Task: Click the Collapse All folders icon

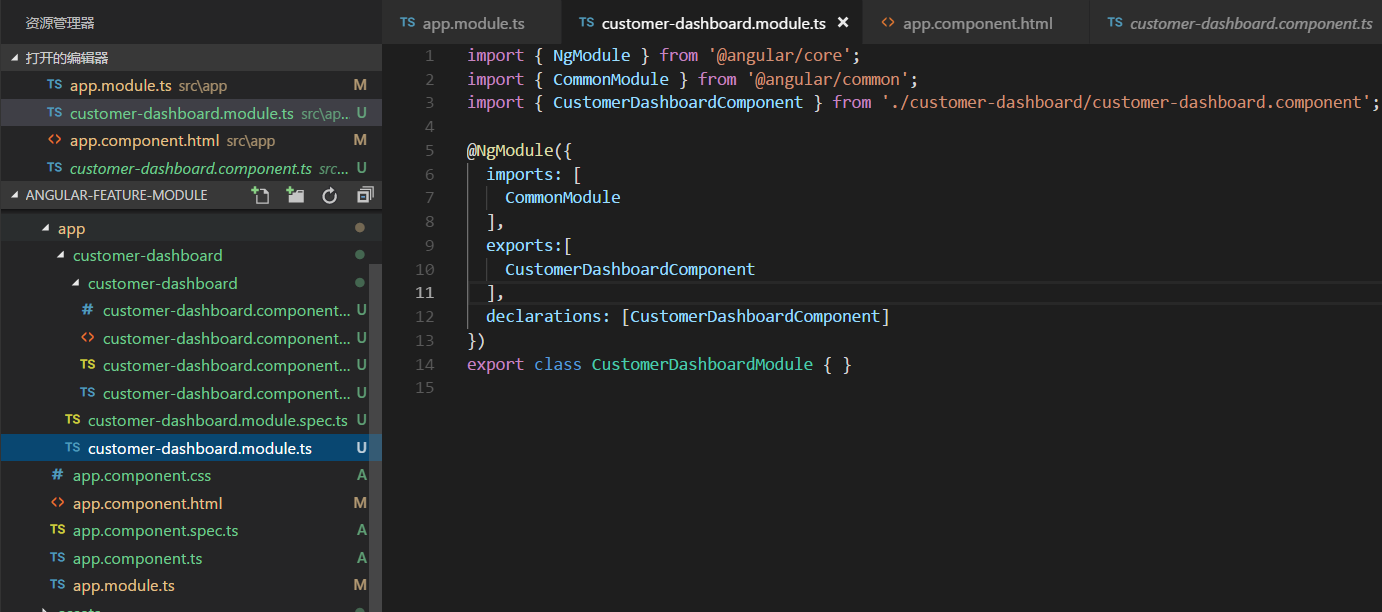Action: [364, 196]
